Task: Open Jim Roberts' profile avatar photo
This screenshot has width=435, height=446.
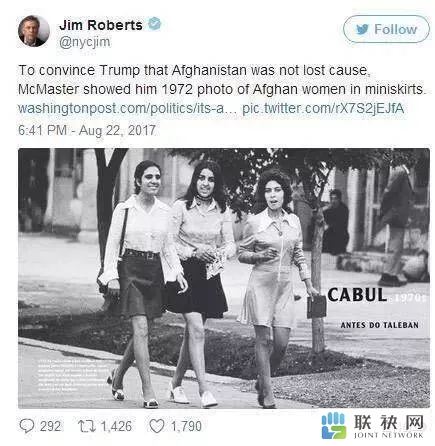Action: pos(34,31)
